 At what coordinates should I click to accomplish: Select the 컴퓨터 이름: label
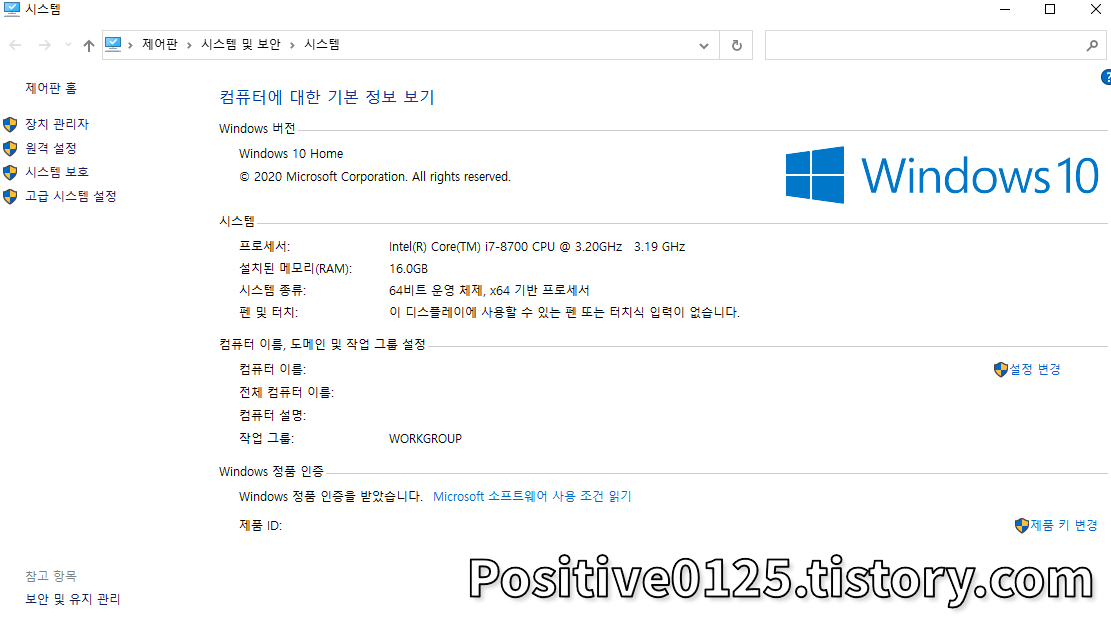coord(272,369)
